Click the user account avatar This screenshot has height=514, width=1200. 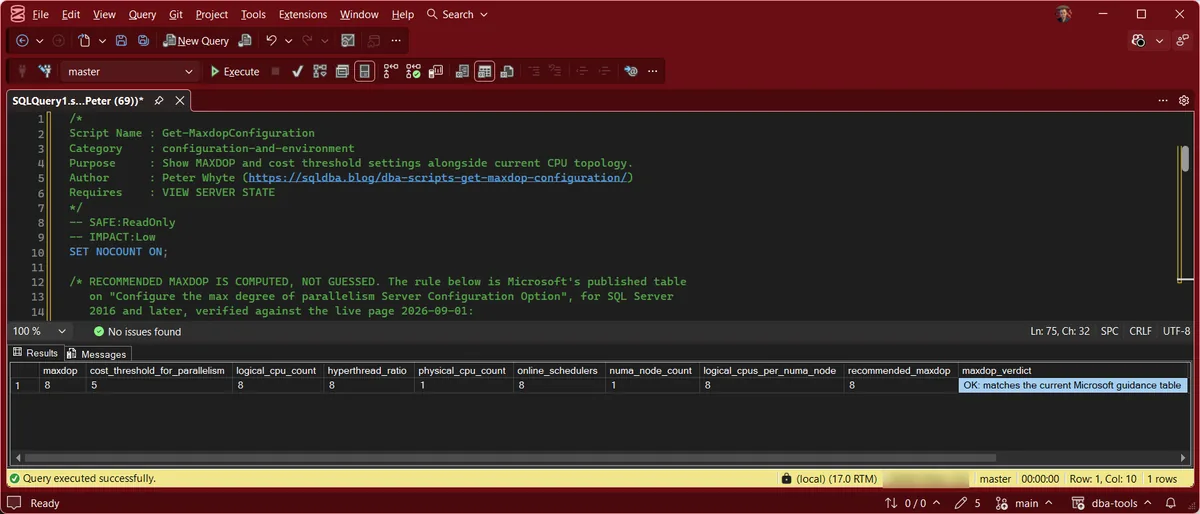click(1064, 14)
